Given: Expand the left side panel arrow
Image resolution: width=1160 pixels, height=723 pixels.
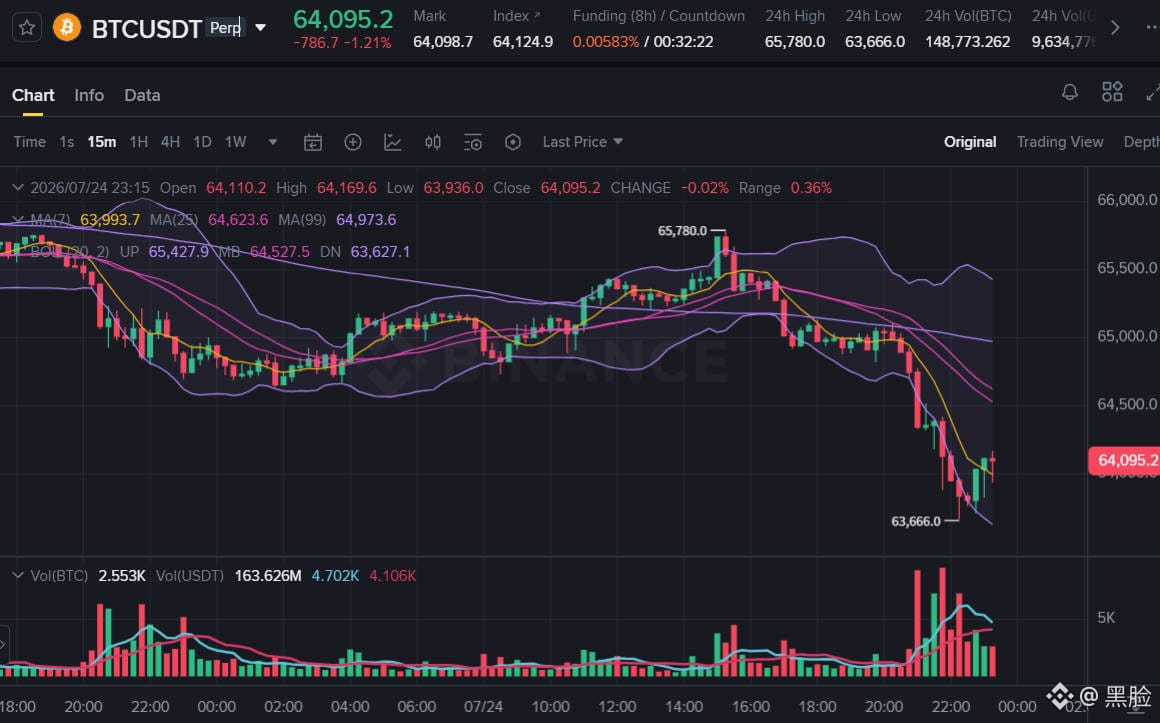Looking at the screenshot, I should (4, 644).
